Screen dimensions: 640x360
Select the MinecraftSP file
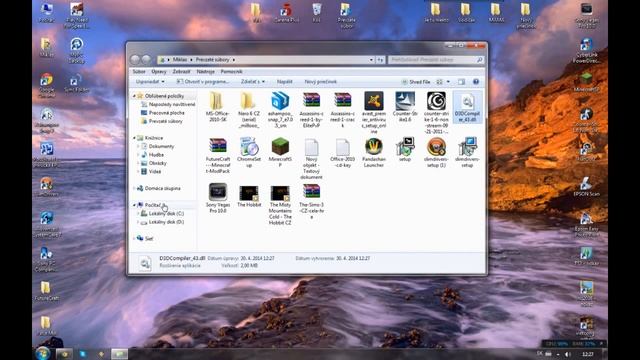[x=280, y=153]
